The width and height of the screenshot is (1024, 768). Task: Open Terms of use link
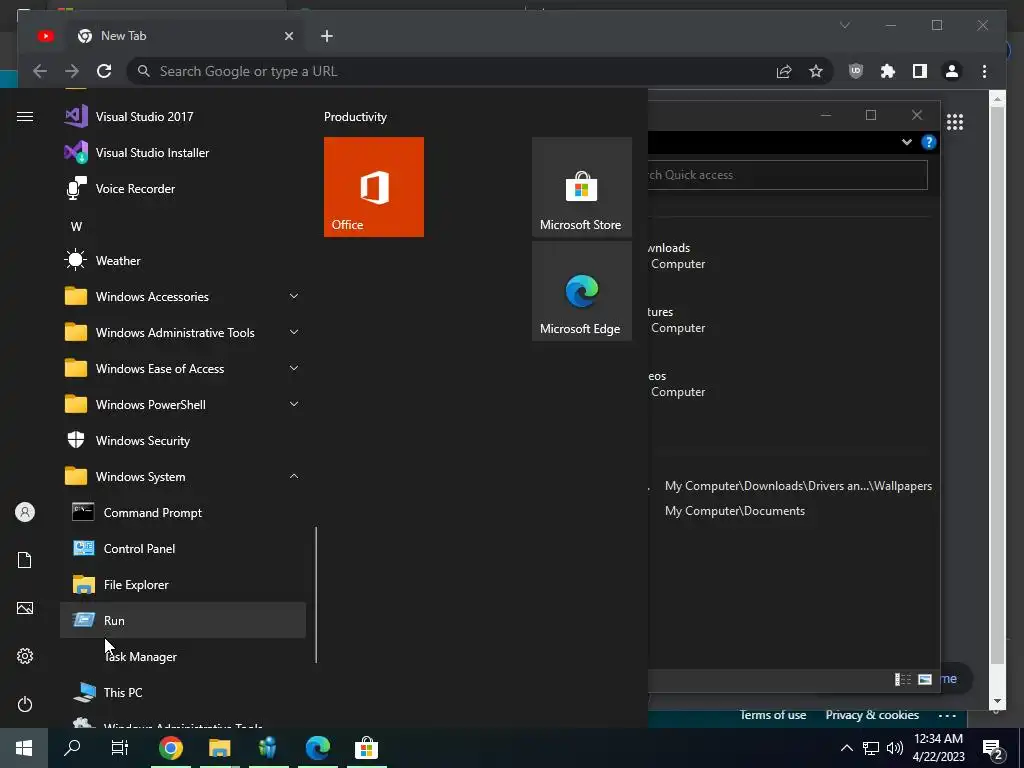[x=773, y=715]
